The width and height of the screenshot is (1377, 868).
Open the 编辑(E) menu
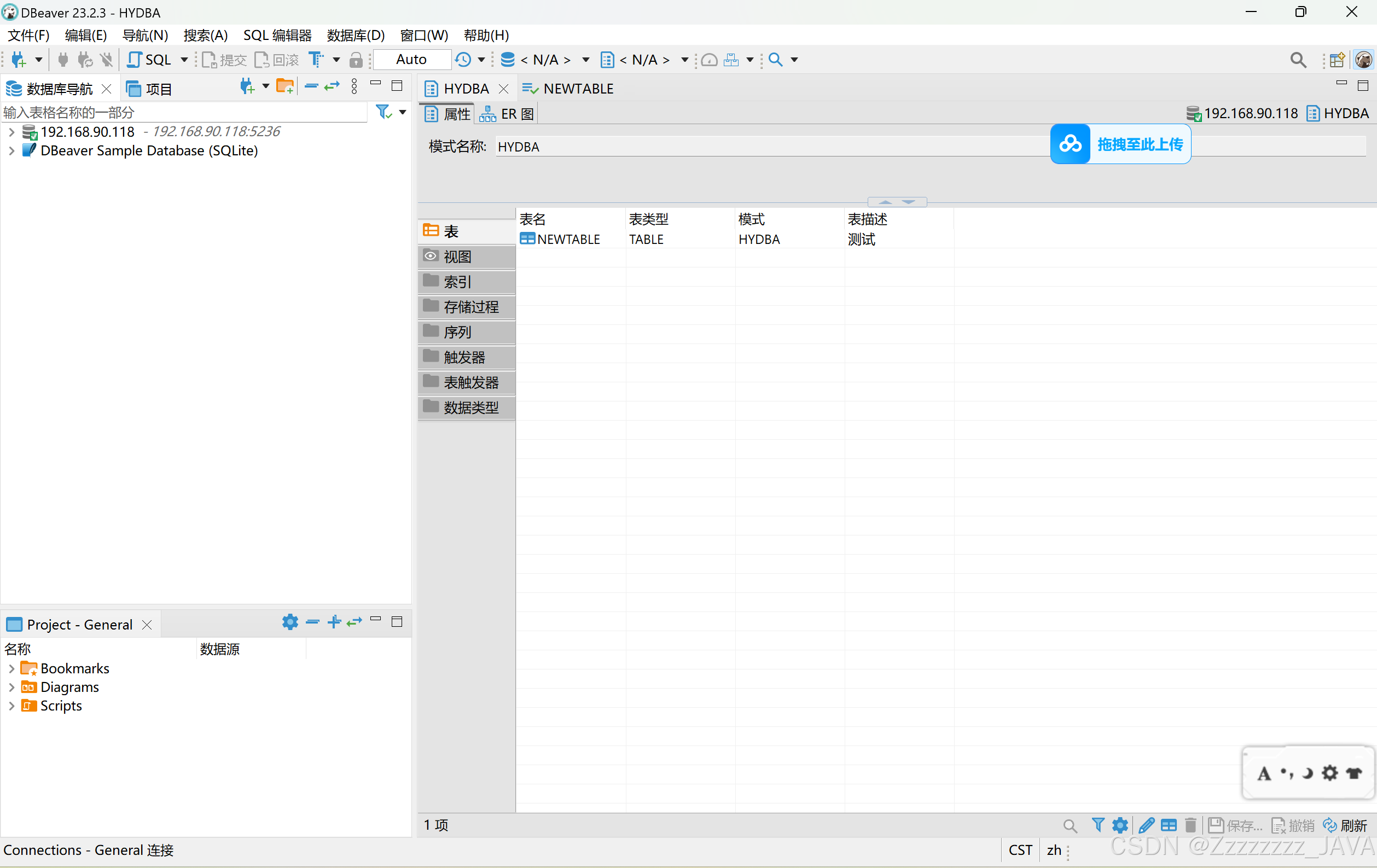86,36
